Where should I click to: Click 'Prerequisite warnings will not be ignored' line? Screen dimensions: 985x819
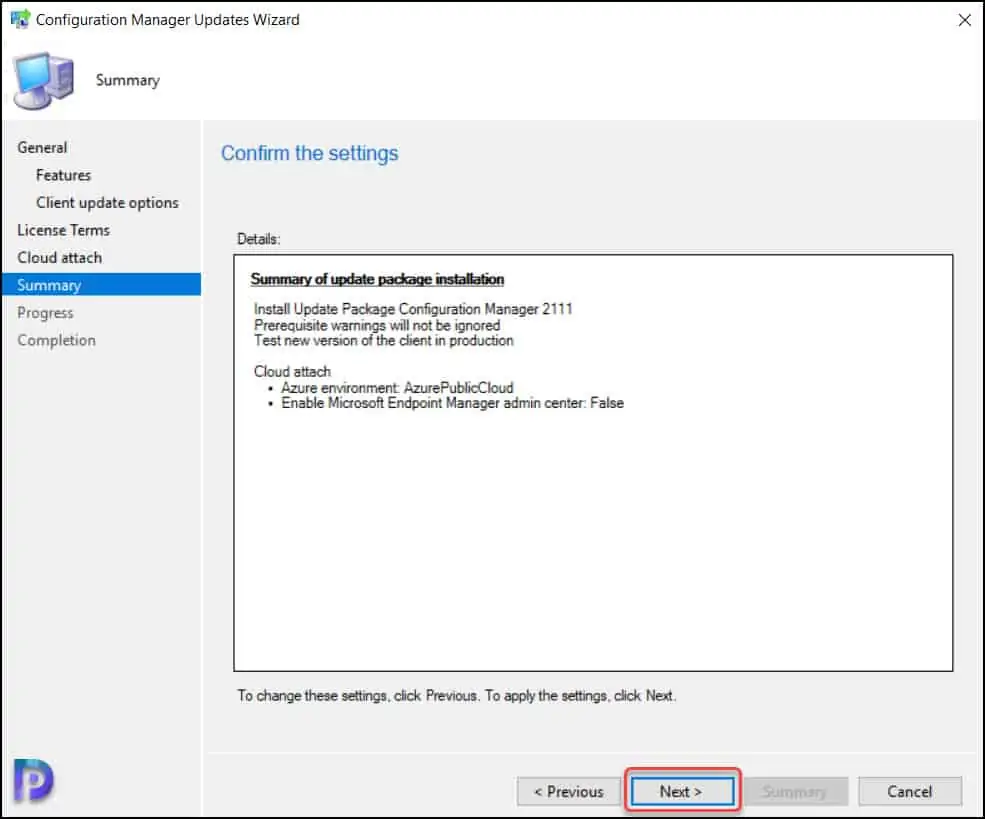click(377, 325)
